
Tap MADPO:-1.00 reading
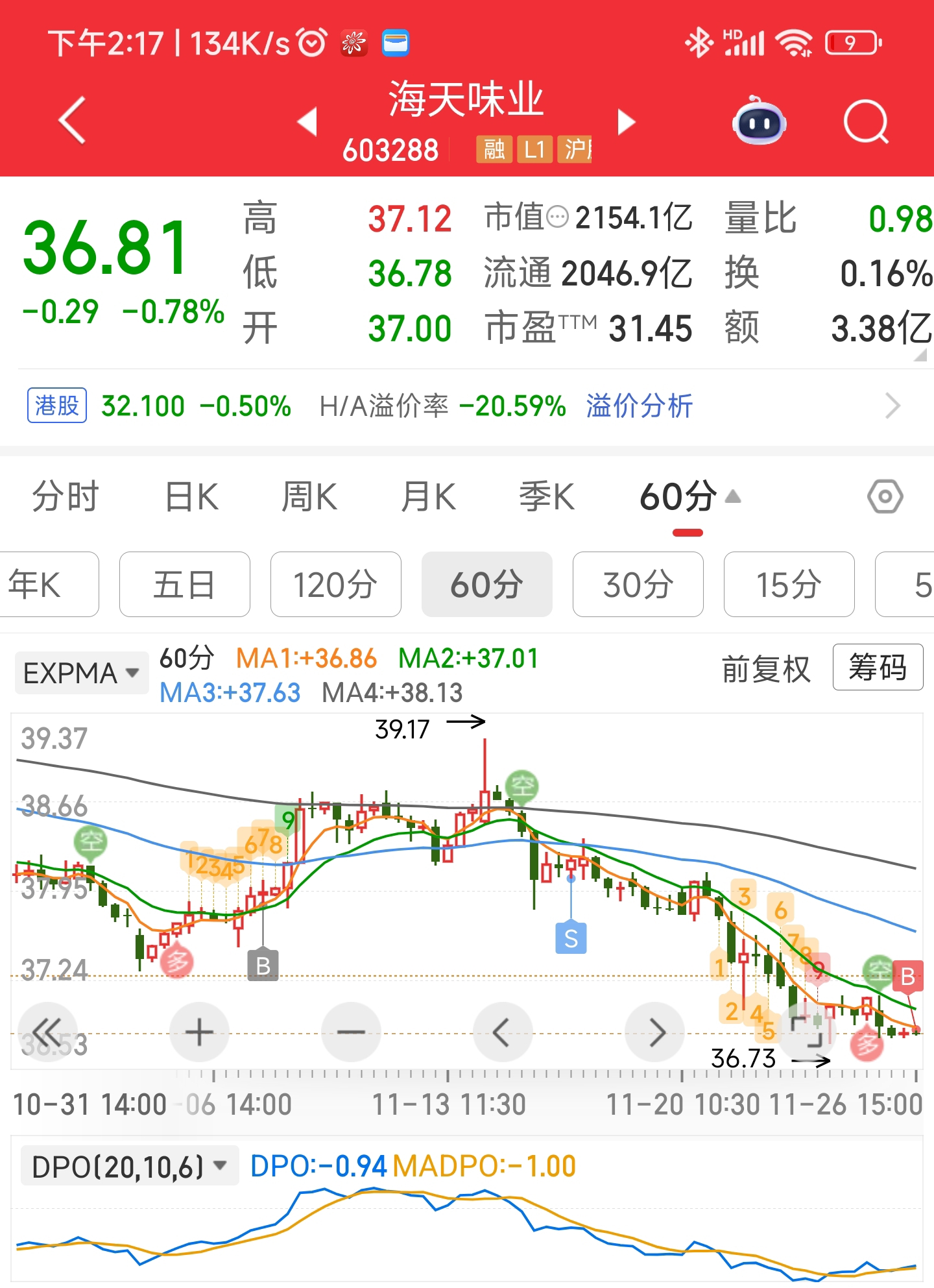pyautogui.click(x=485, y=1166)
